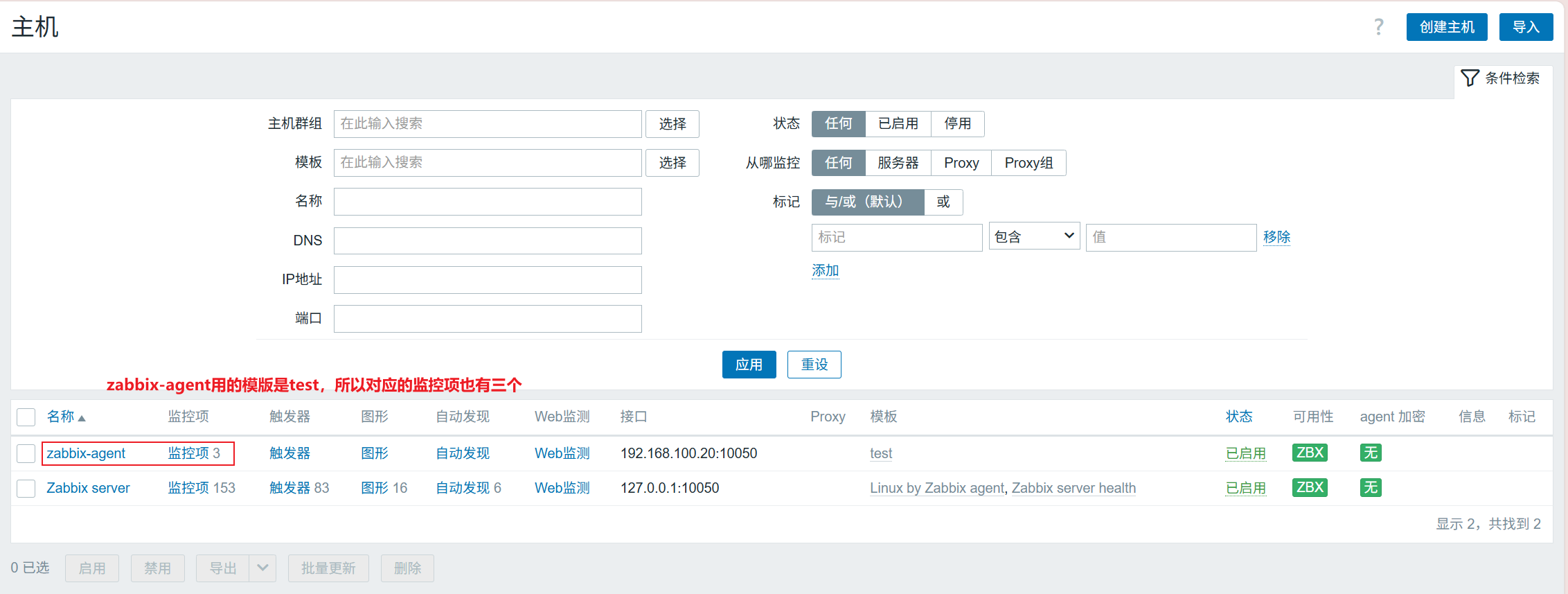Open 监控项 3 for zabbix-agent

click(194, 453)
